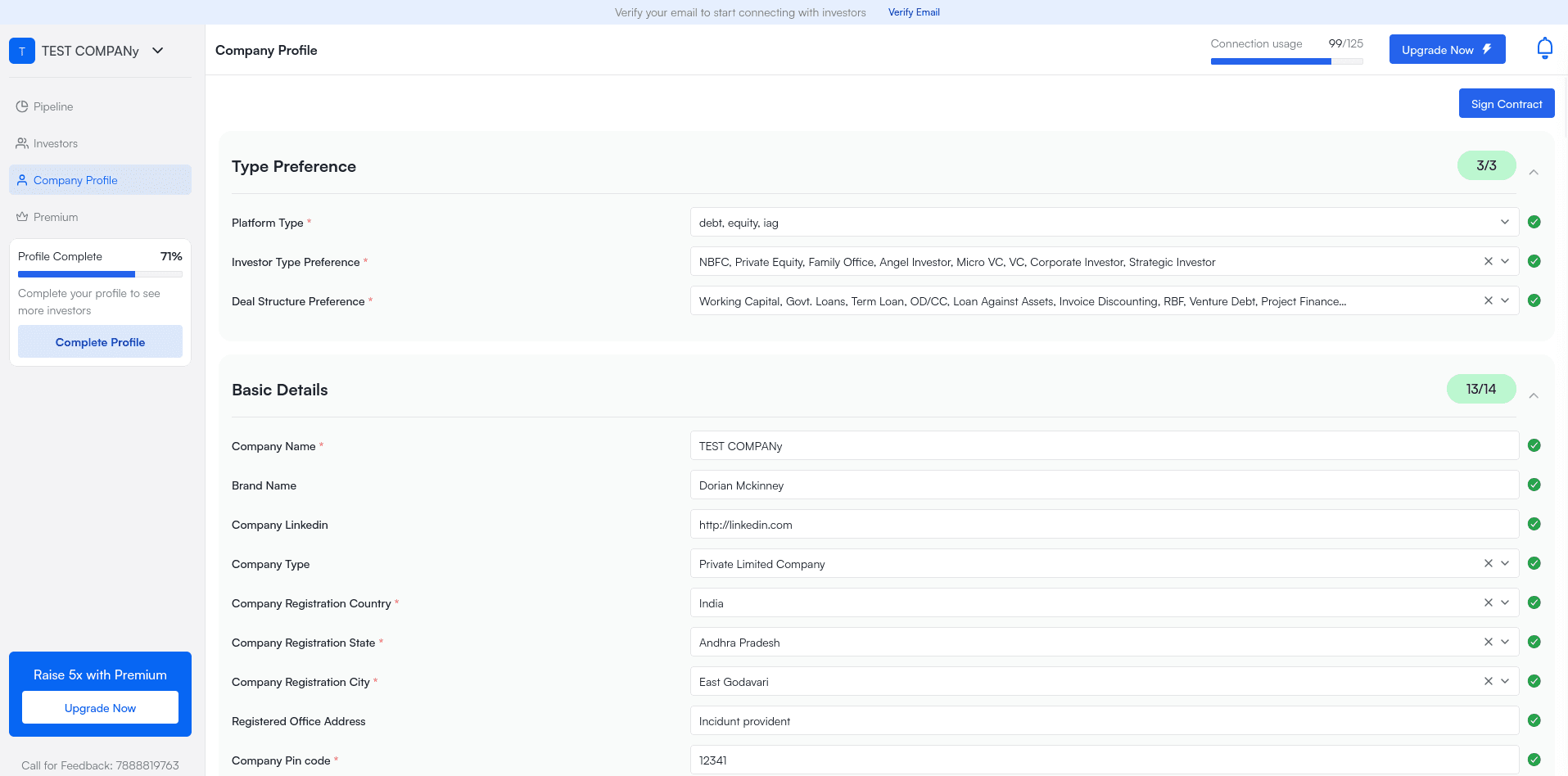1568x776 pixels.
Task: Click the Complete Profile button
Action: (100, 341)
